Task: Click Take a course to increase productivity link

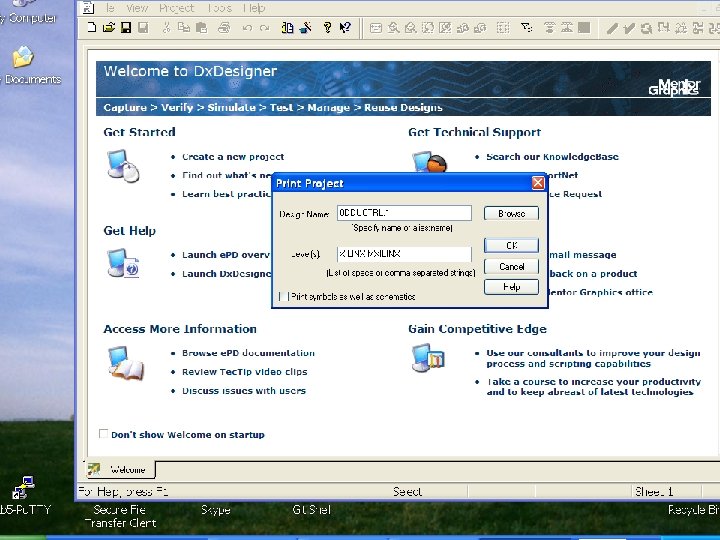Action: (593, 387)
